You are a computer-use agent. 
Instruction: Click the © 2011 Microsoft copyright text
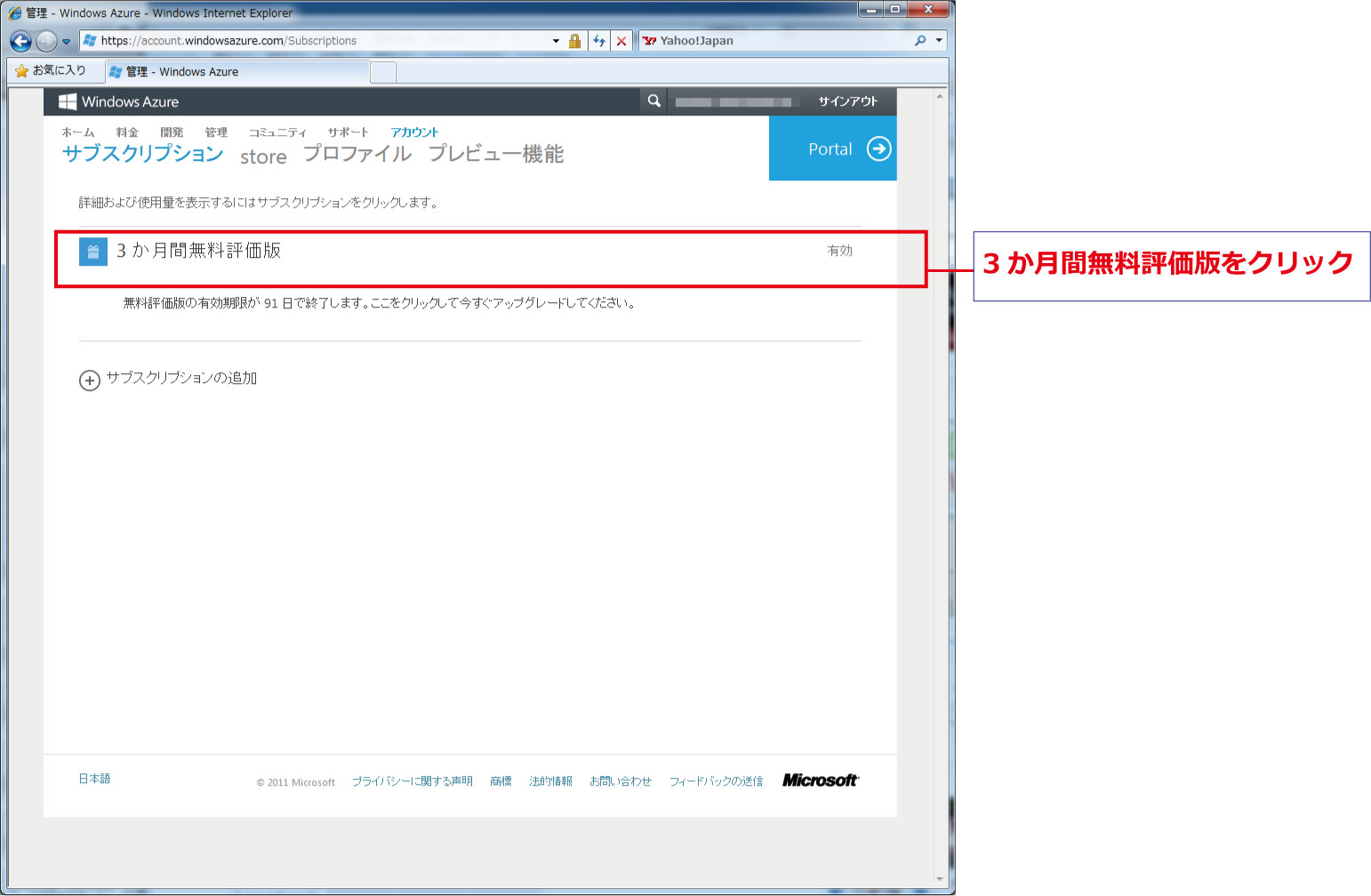pyautogui.click(x=295, y=782)
